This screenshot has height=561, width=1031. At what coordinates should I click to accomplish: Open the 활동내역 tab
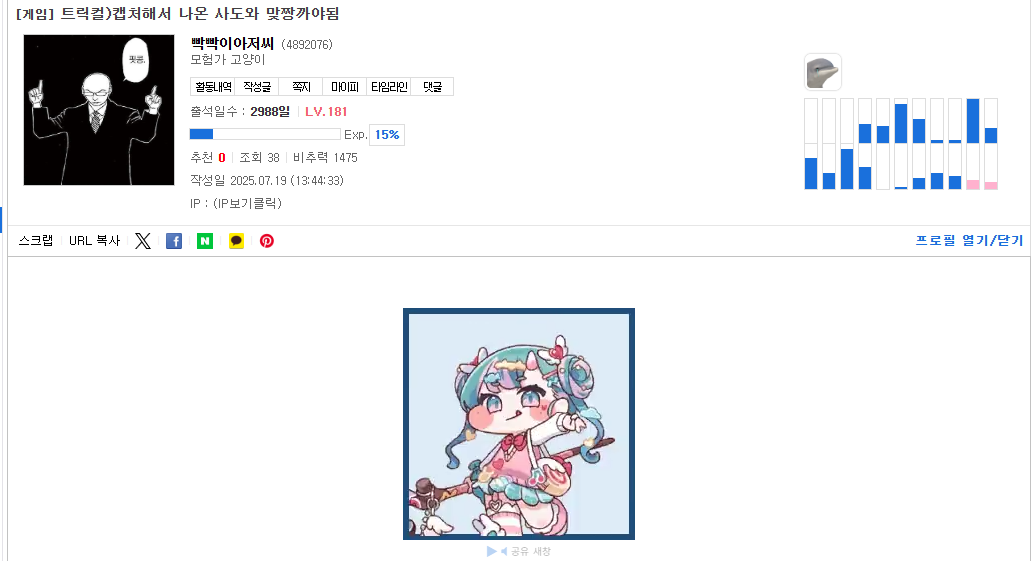[213, 87]
